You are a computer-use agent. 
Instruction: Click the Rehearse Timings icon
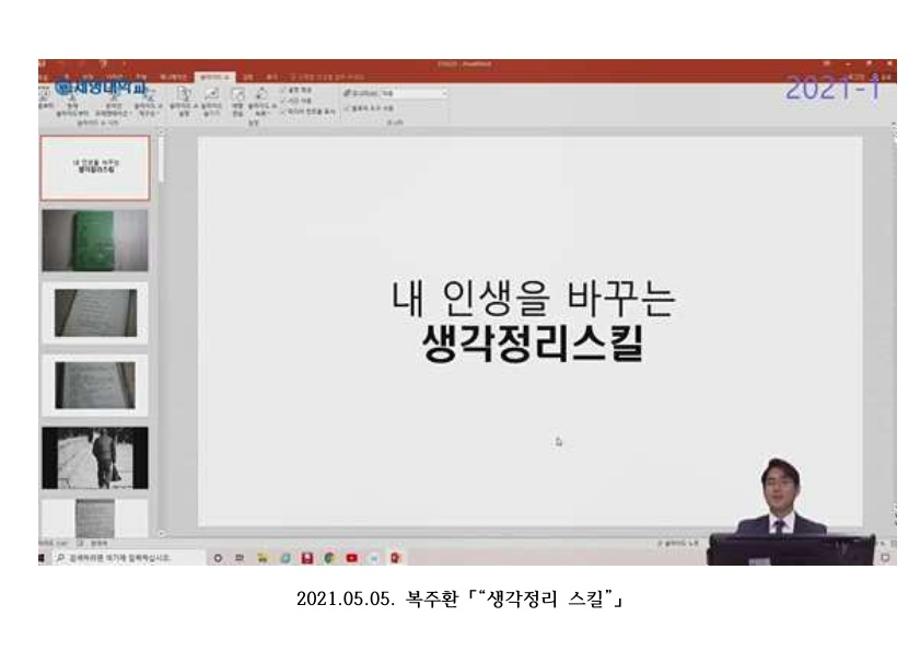coord(238,90)
